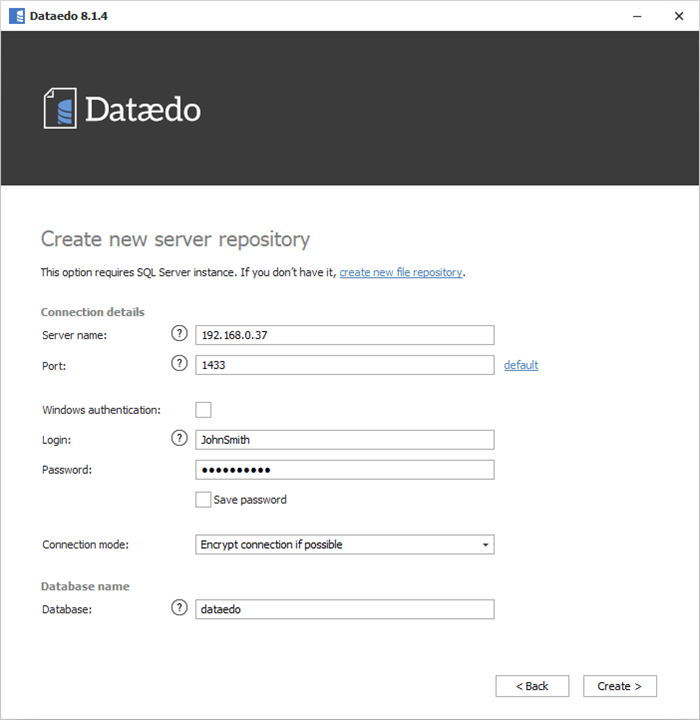Open the create new file repository link
The width and height of the screenshot is (700, 720).
pyautogui.click(x=401, y=272)
